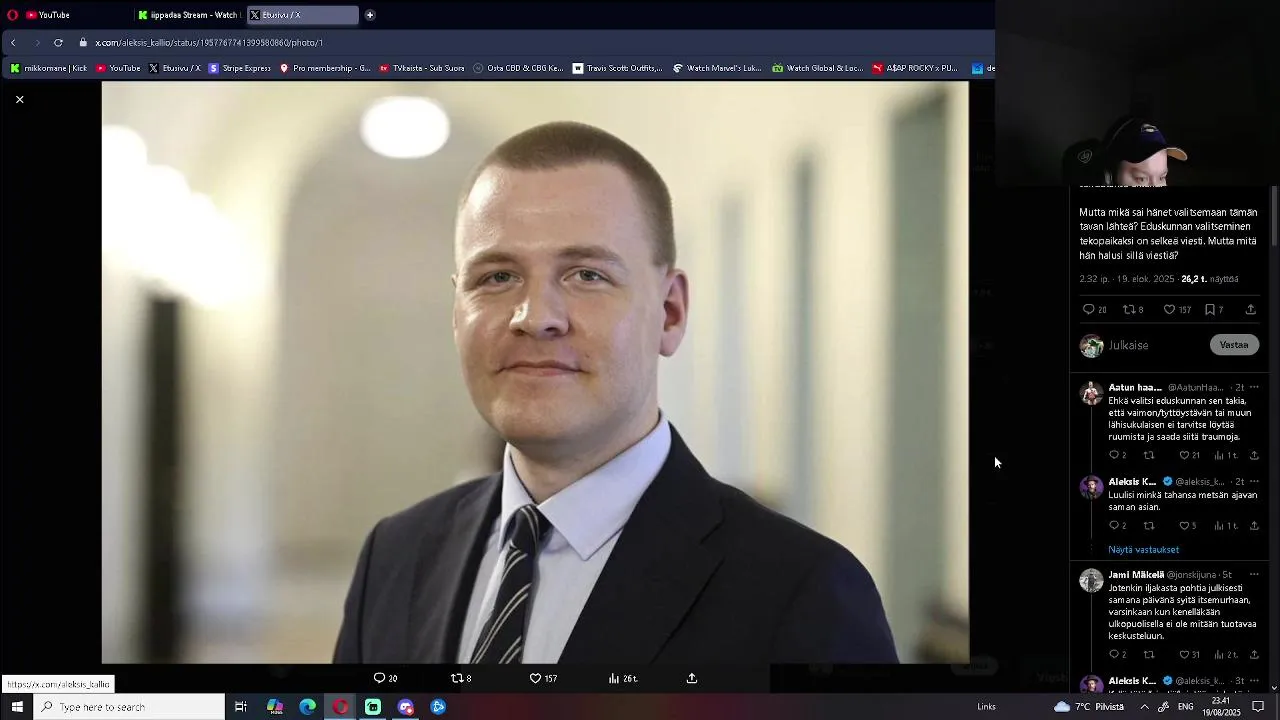The height and width of the screenshot is (720, 1280).
Task: Open view stats below the photo
Action: point(623,678)
